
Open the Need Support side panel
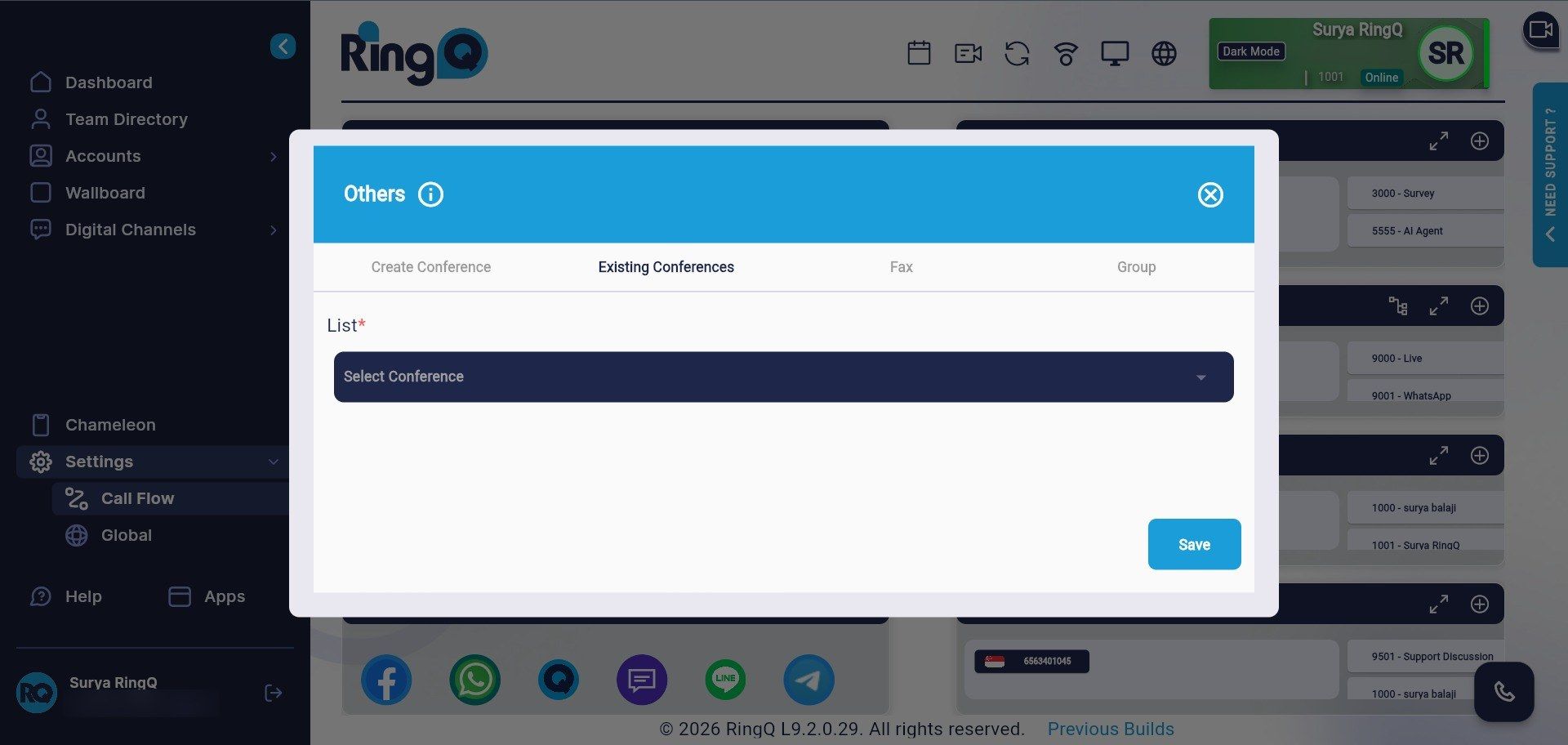point(1550,175)
